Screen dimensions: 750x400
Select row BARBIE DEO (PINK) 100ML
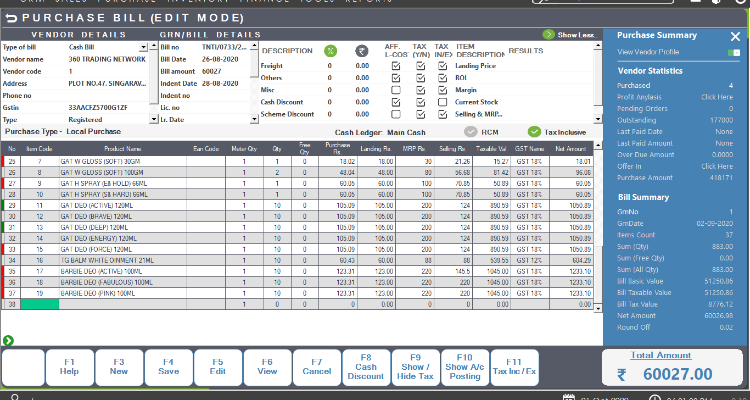click(298, 294)
